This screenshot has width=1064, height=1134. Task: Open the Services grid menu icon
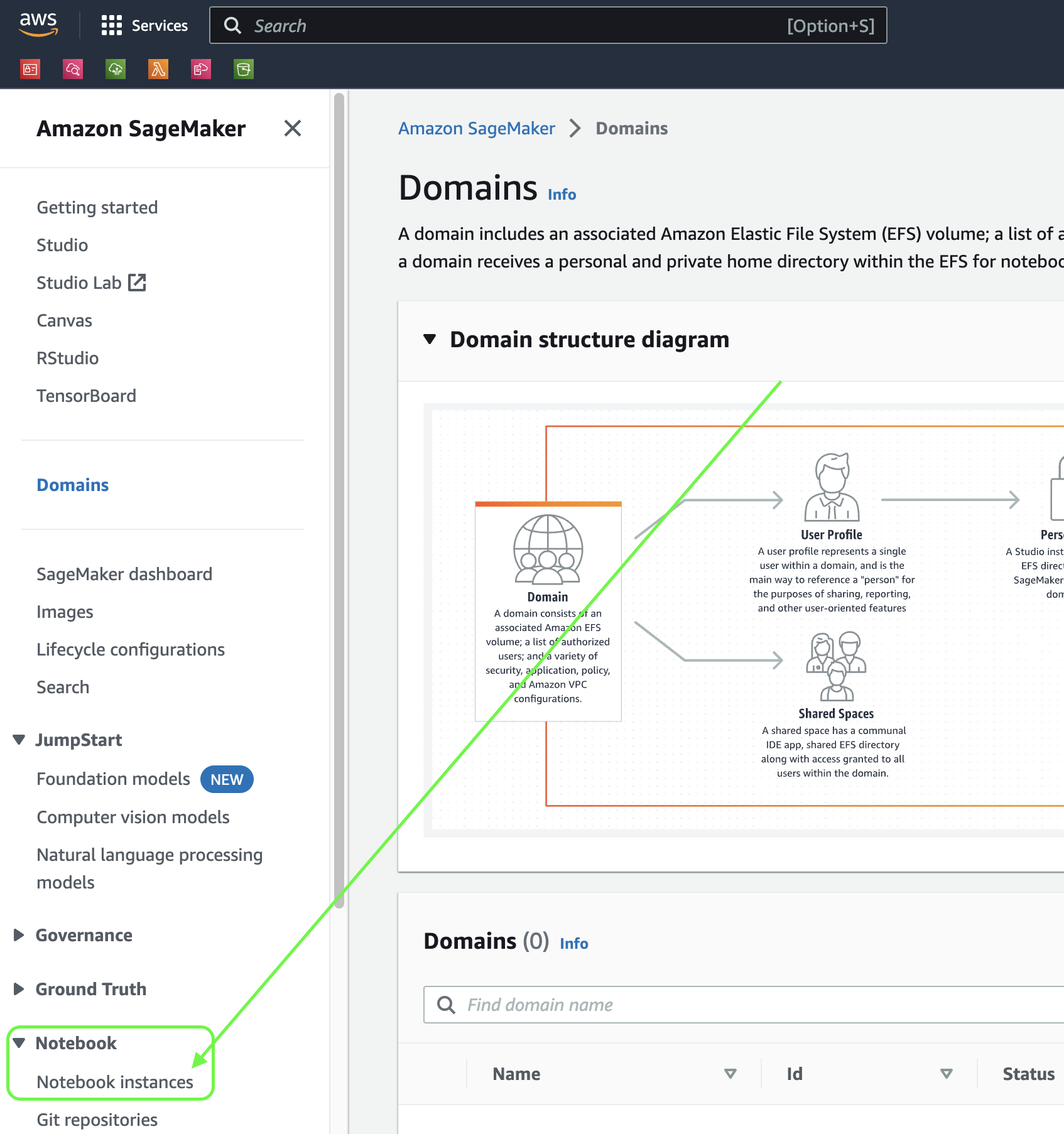point(112,25)
